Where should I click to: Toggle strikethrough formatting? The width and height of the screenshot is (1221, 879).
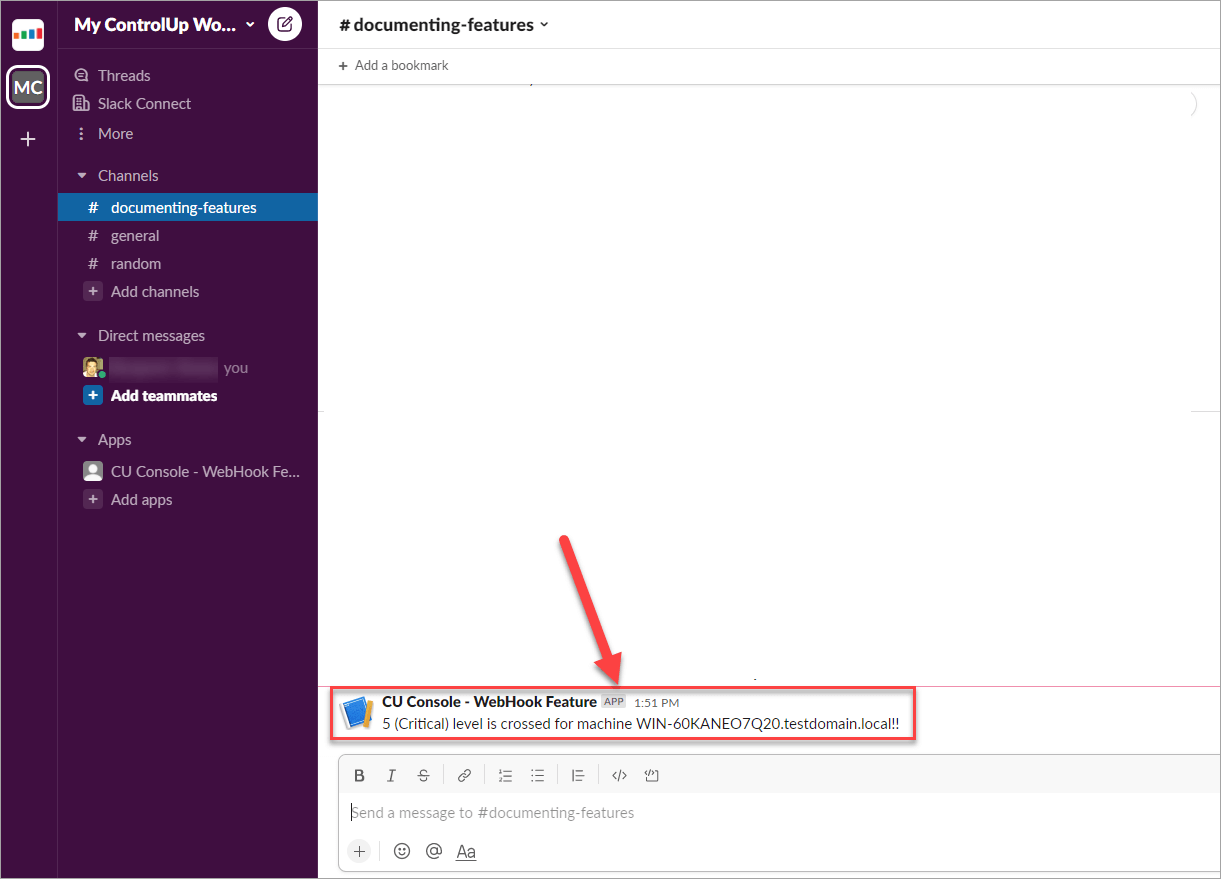[x=424, y=775]
